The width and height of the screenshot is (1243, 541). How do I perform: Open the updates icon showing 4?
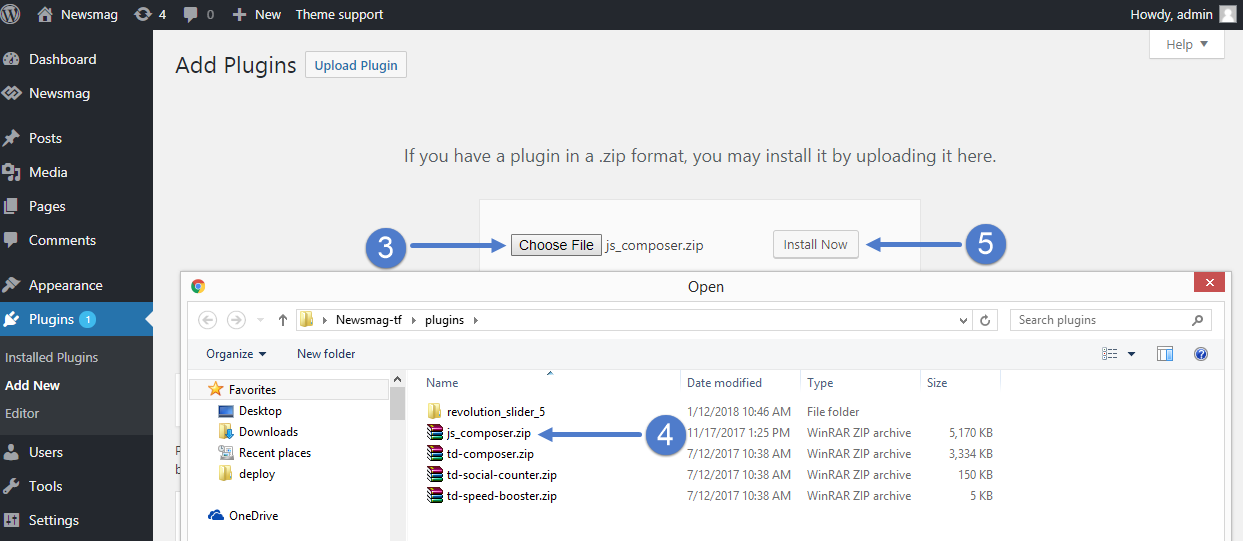[x=150, y=14]
